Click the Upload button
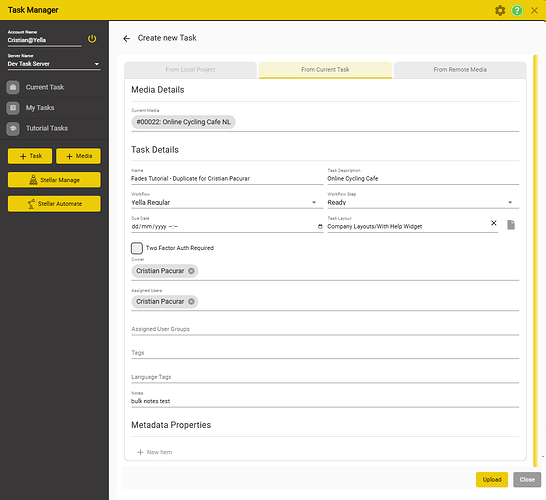 [492, 479]
